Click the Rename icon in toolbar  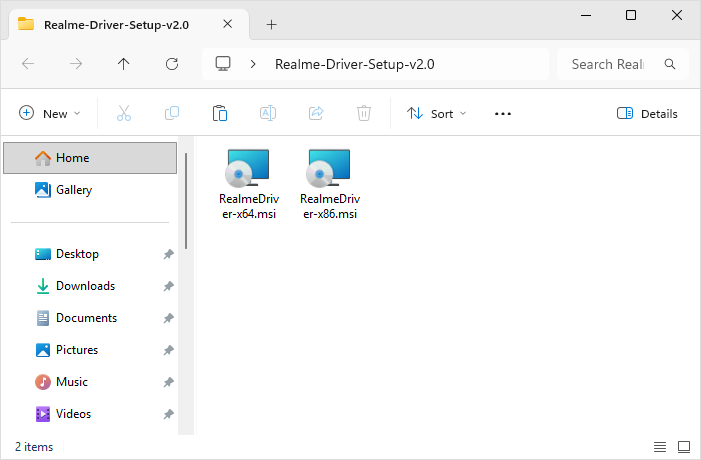point(268,114)
